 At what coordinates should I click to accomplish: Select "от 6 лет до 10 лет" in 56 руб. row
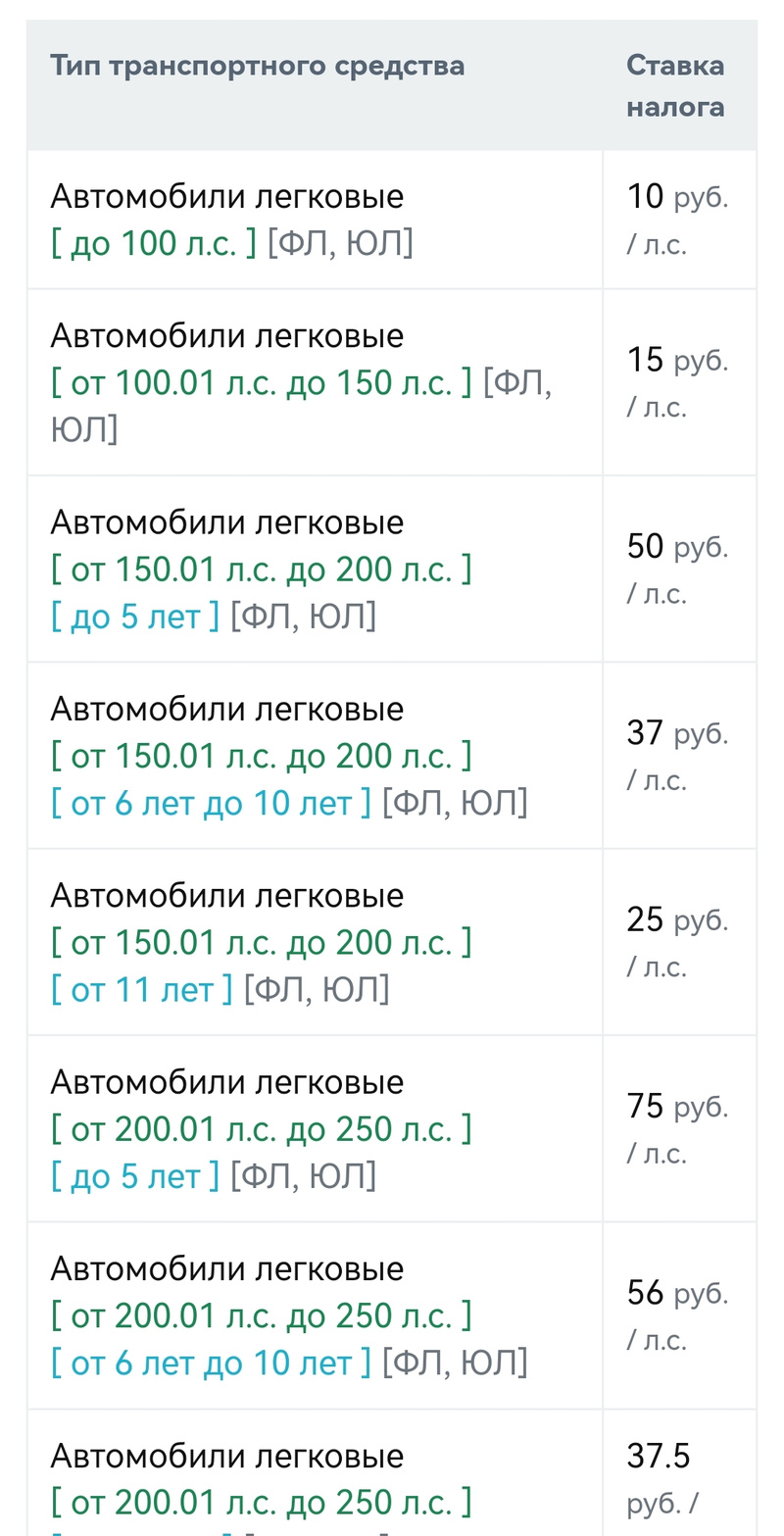pyautogui.click(x=211, y=1362)
